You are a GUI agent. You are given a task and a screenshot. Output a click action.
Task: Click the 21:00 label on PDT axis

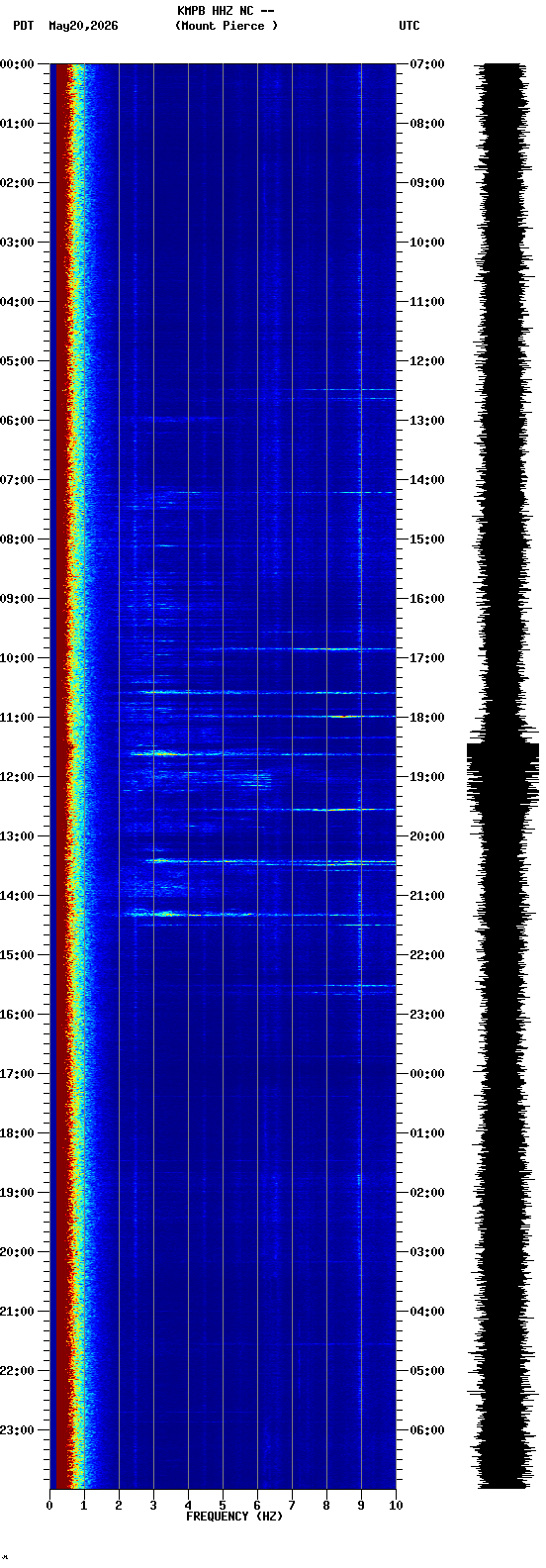click(17, 1312)
